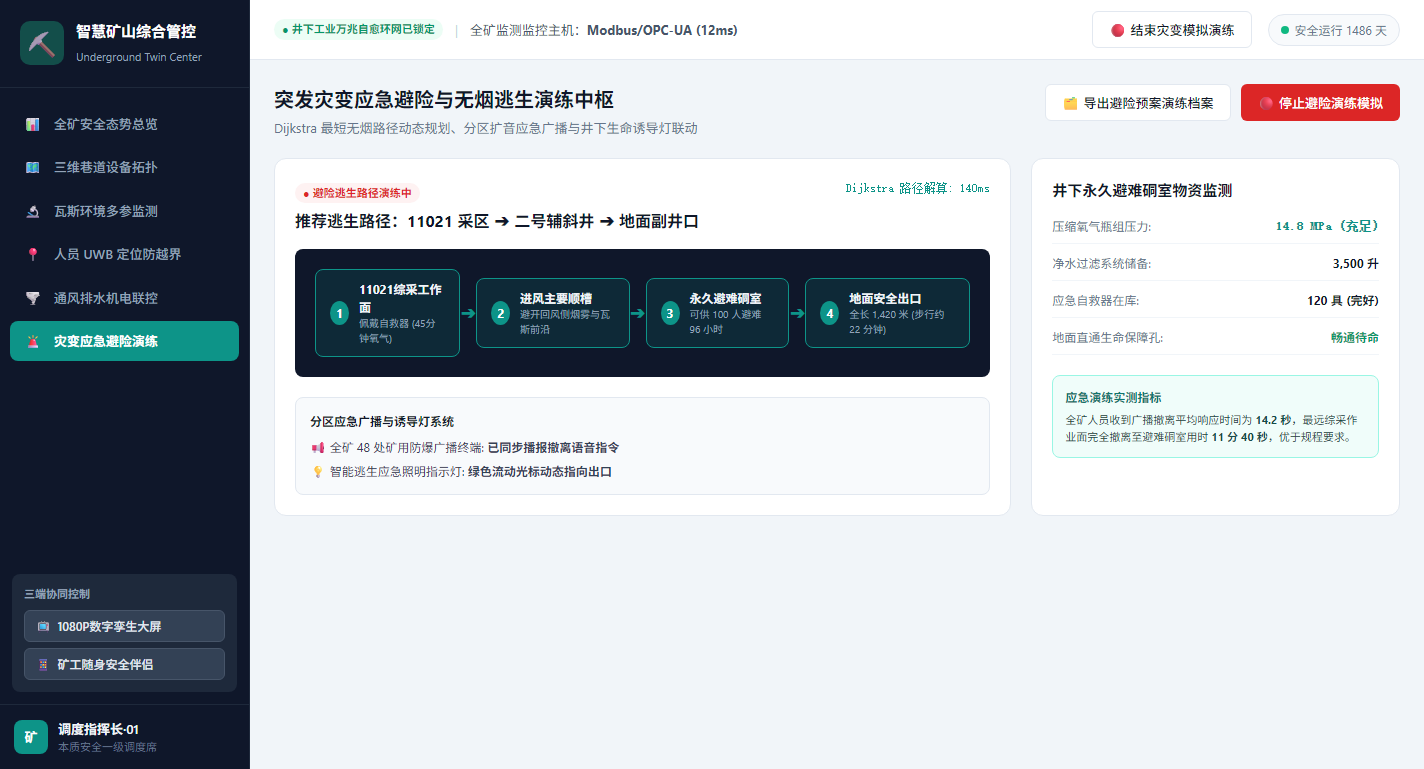Click the step 4 number badge
Image resolution: width=1424 pixels, height=769 pixels.
pos(830,313)
